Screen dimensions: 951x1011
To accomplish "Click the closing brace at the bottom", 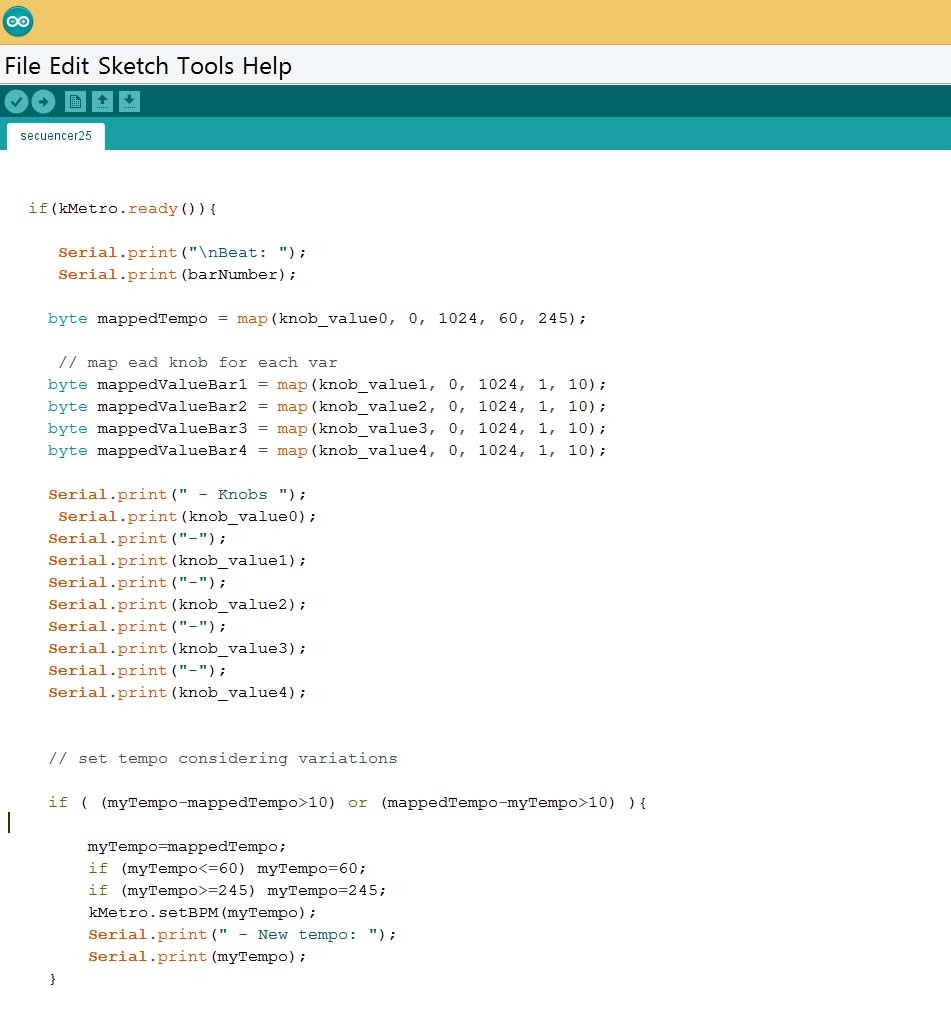I will click(x=52, y=978).
